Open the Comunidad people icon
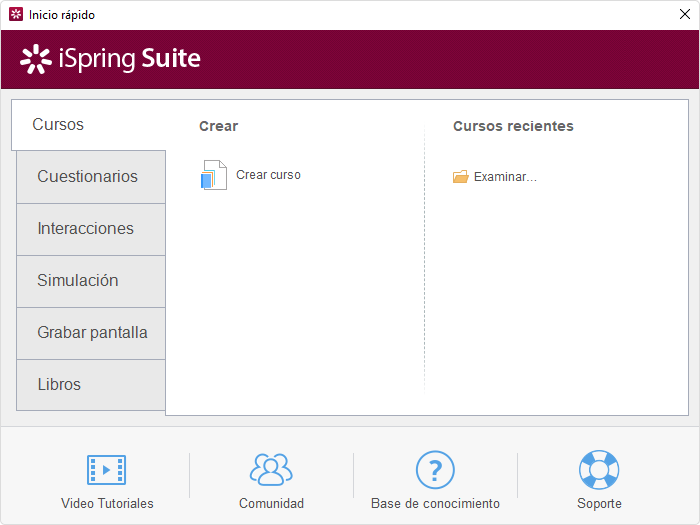The height and width of the screenshot is (525, 700). tap(271, 470)
